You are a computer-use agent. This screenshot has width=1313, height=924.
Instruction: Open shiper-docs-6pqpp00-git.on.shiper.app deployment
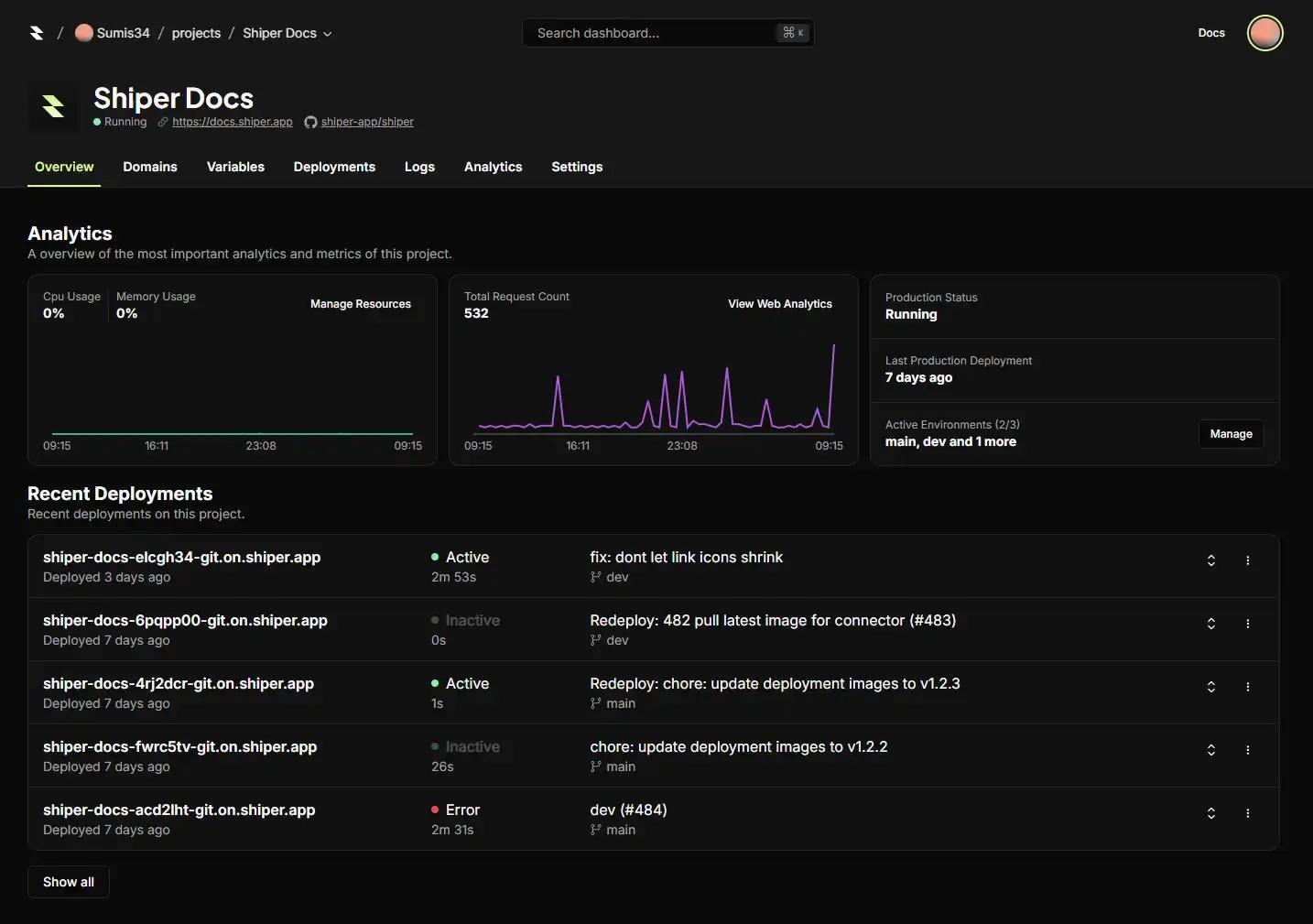click(x=185, y=620)
